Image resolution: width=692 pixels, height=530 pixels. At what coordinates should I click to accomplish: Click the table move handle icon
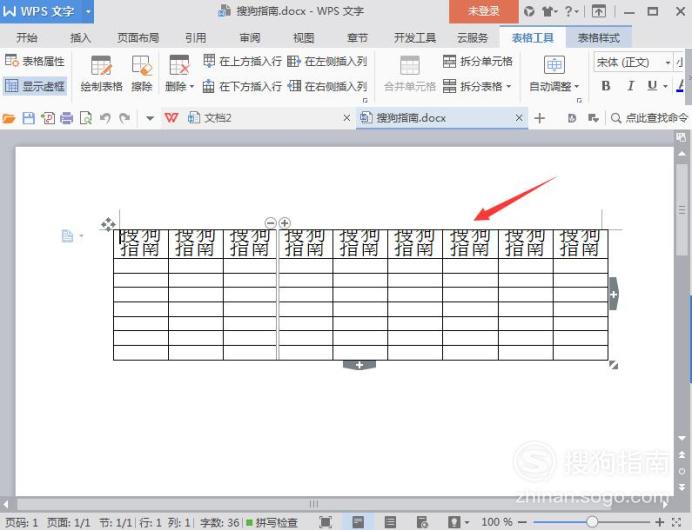pos(108,224)
